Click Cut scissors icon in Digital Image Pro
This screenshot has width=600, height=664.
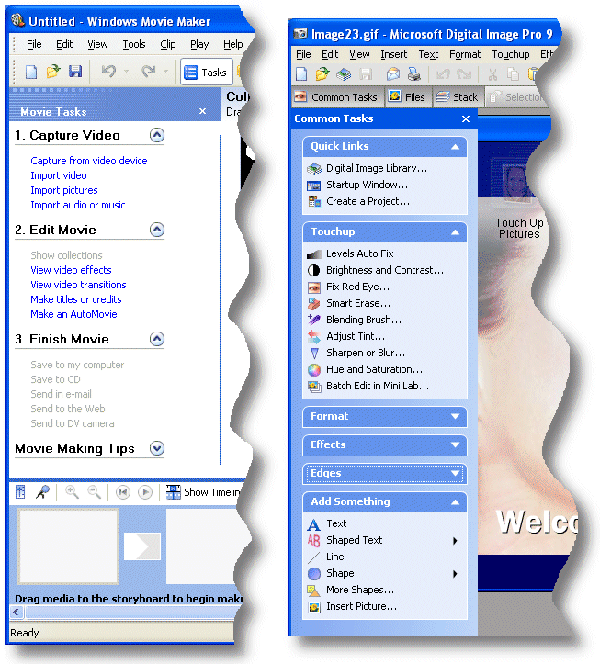click(492, 75)
